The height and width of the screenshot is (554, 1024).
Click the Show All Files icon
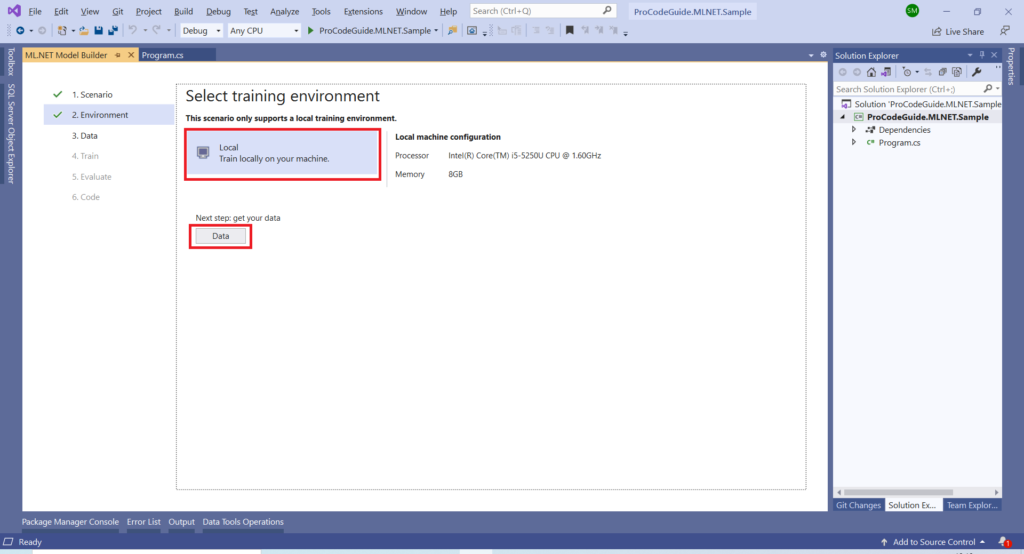[957, 73]
